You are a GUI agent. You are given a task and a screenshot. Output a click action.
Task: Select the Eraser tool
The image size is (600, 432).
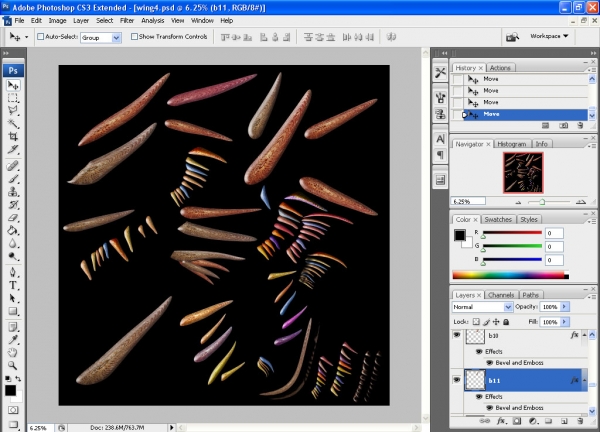[x=13, y=217]
